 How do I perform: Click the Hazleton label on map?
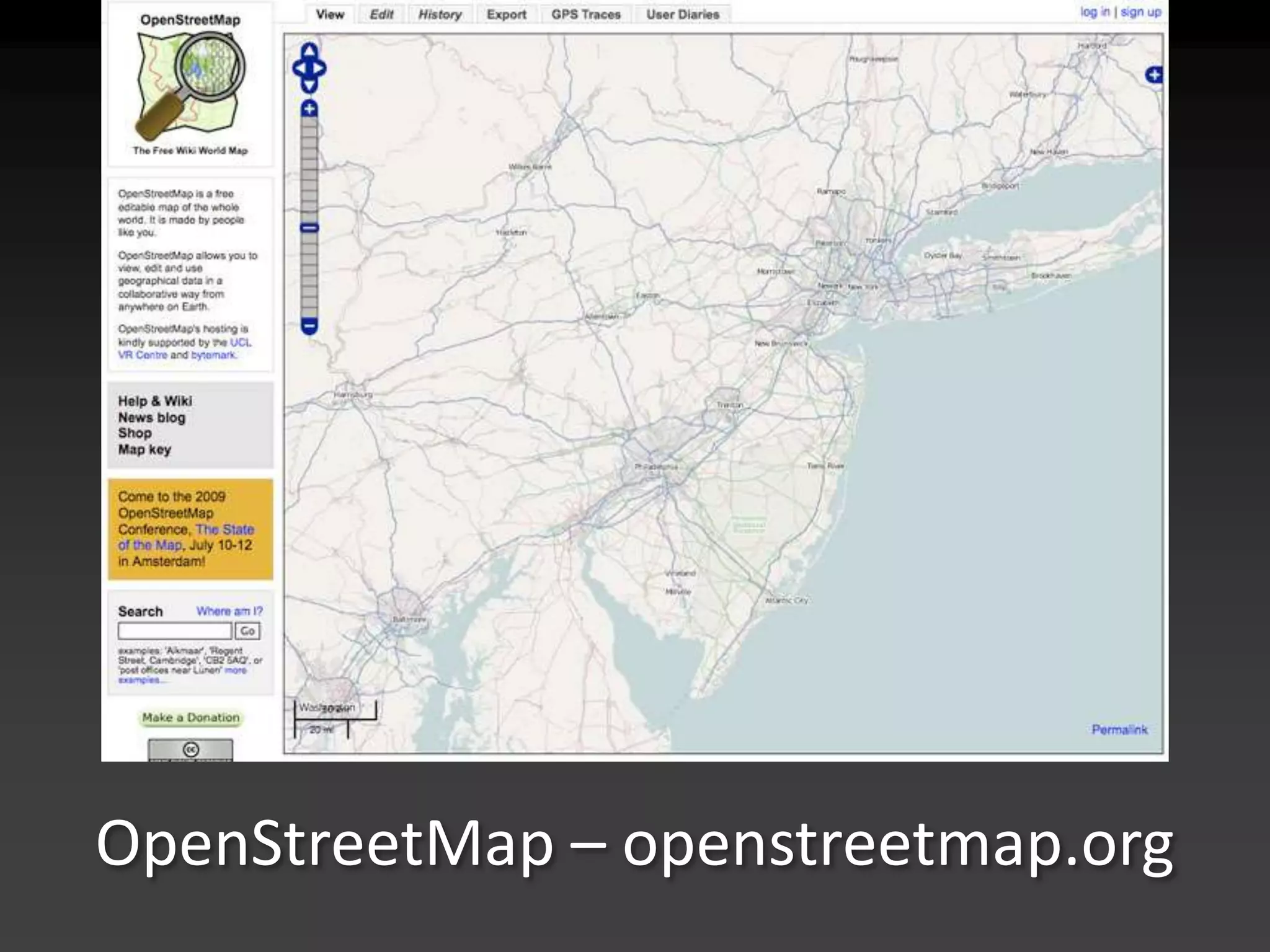[x=512, y=232]
